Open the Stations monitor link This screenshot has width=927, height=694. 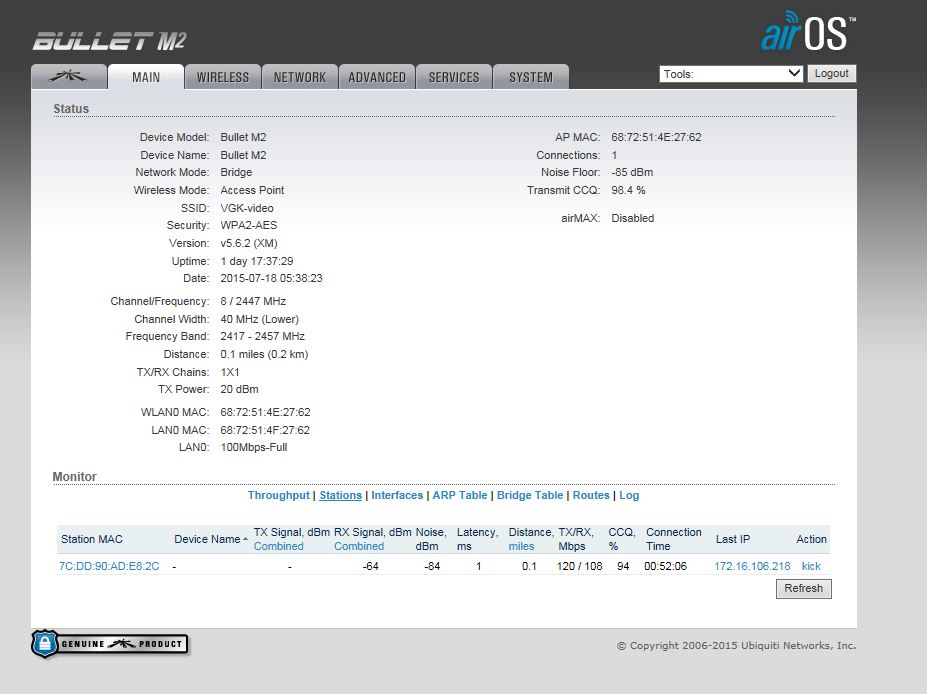341,495
